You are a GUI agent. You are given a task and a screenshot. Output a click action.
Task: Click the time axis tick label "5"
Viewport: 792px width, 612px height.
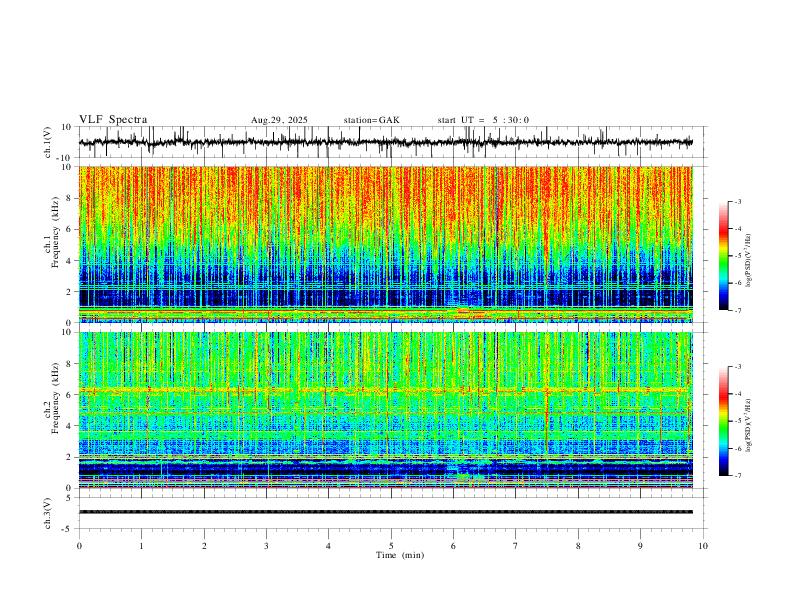coord(391,546)
